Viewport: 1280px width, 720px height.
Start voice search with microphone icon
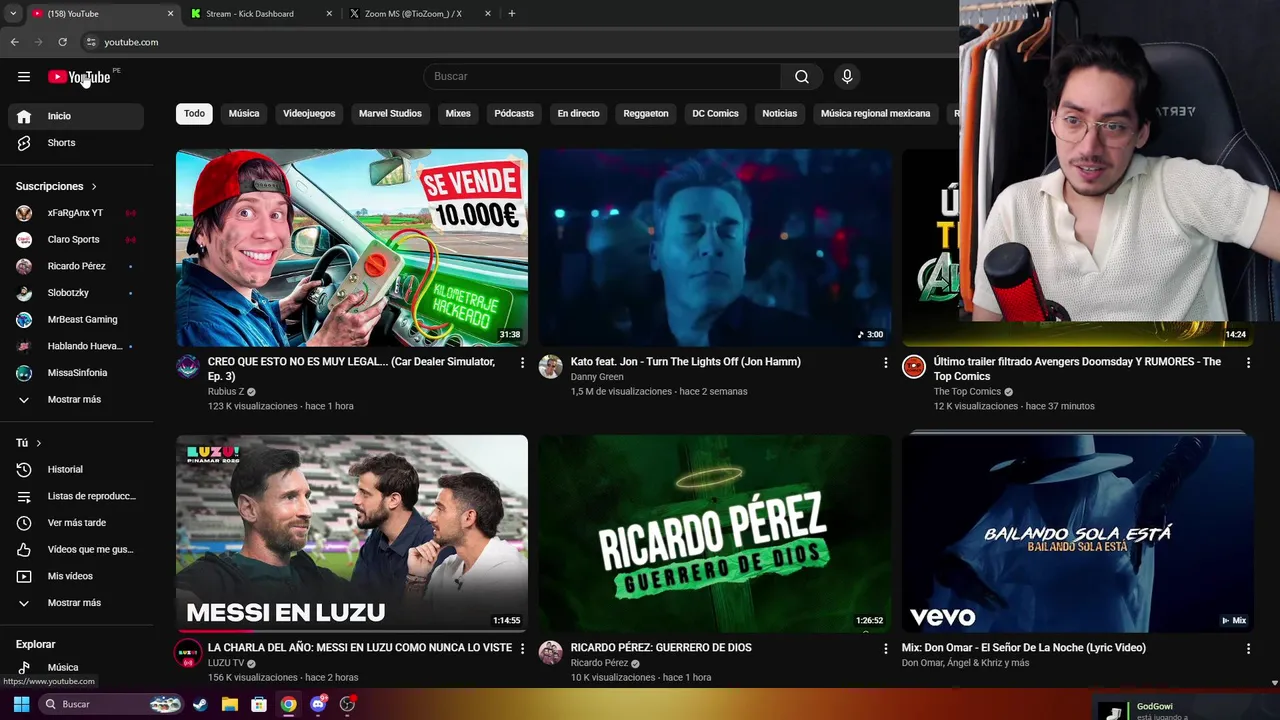tap(847, 77)
